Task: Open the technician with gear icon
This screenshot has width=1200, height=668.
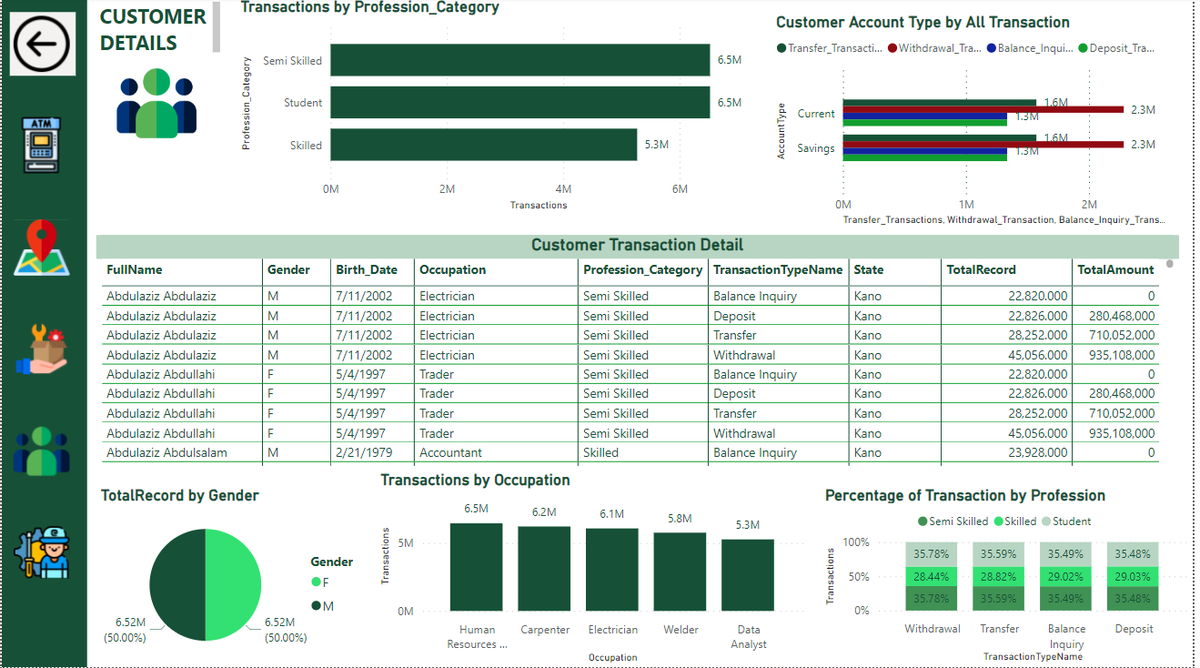Action: pyautogui.click(x=42, y=554)
